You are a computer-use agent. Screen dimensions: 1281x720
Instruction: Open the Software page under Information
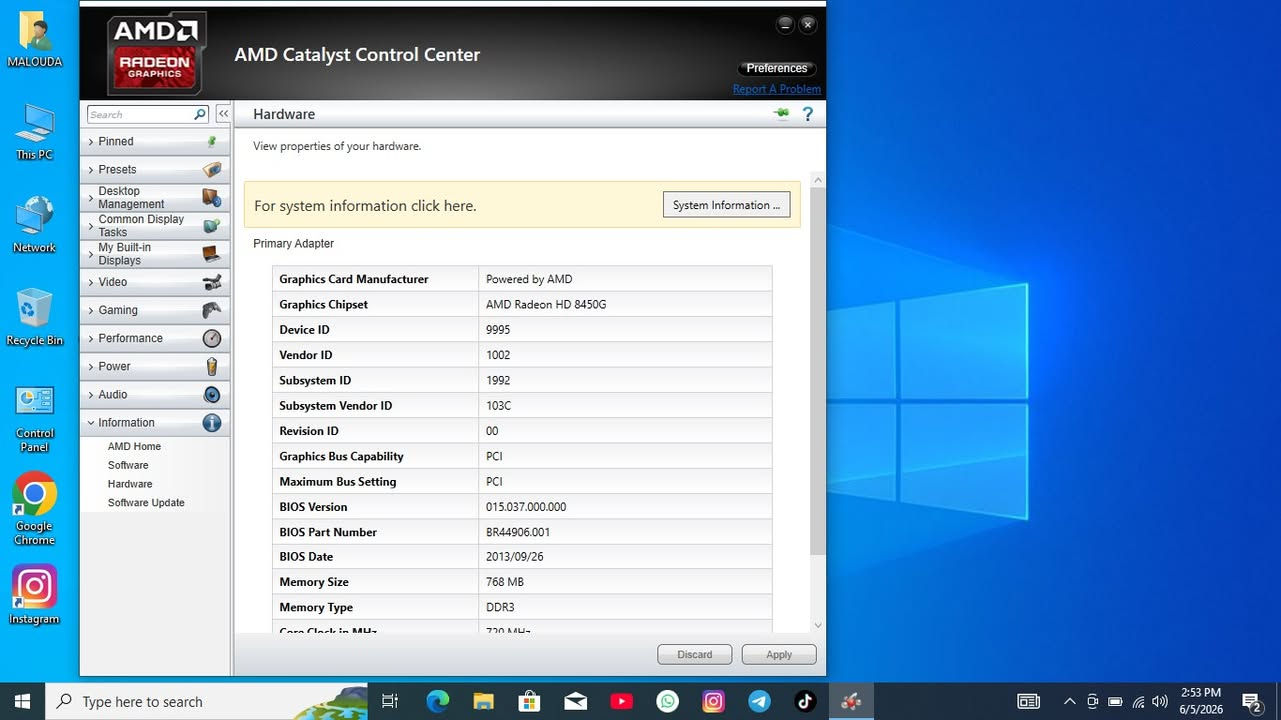(x=128, y=465)
